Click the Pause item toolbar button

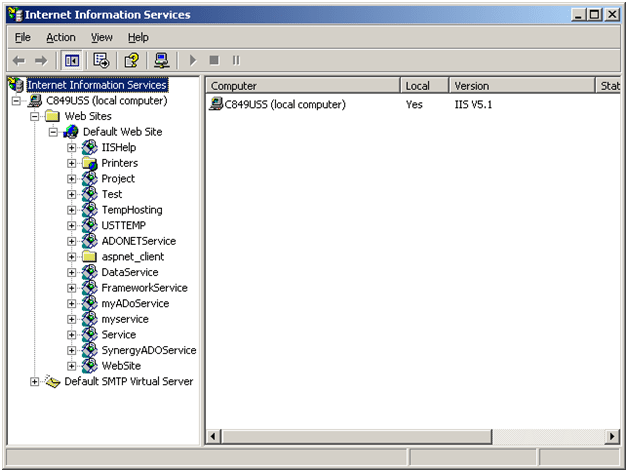coord(236,61)
